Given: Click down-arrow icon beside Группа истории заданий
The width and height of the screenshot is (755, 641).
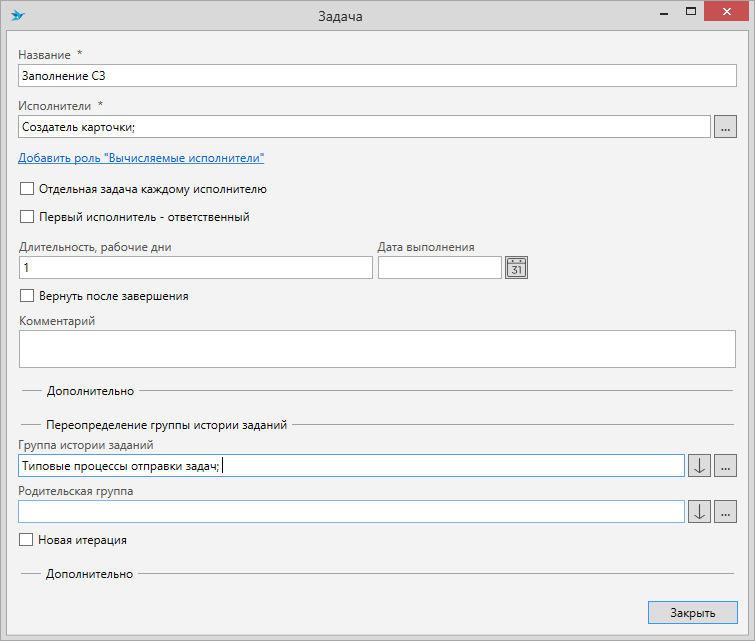Looking at the screenshot, I should coord(699,466).
